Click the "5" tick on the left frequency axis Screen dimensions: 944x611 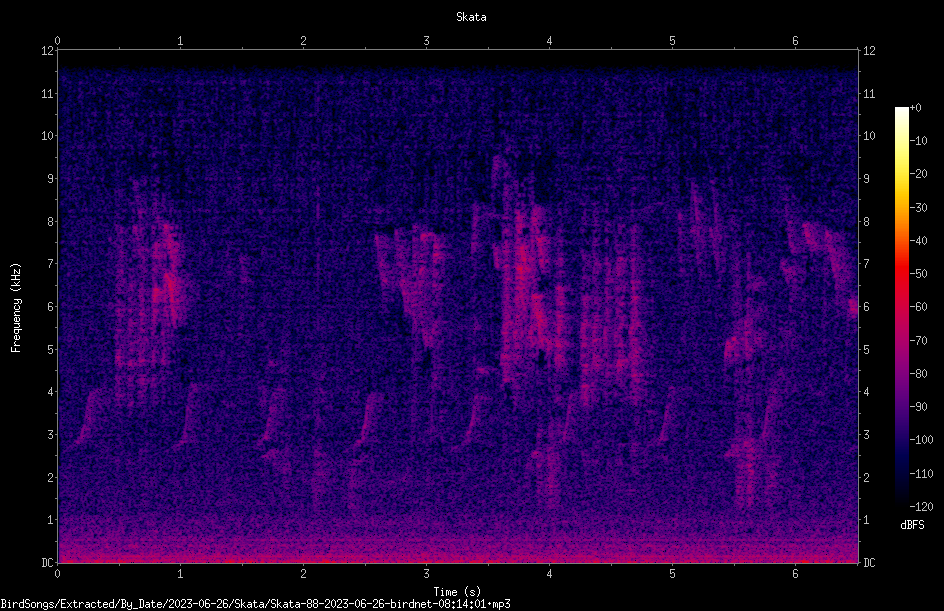point(51,349)
